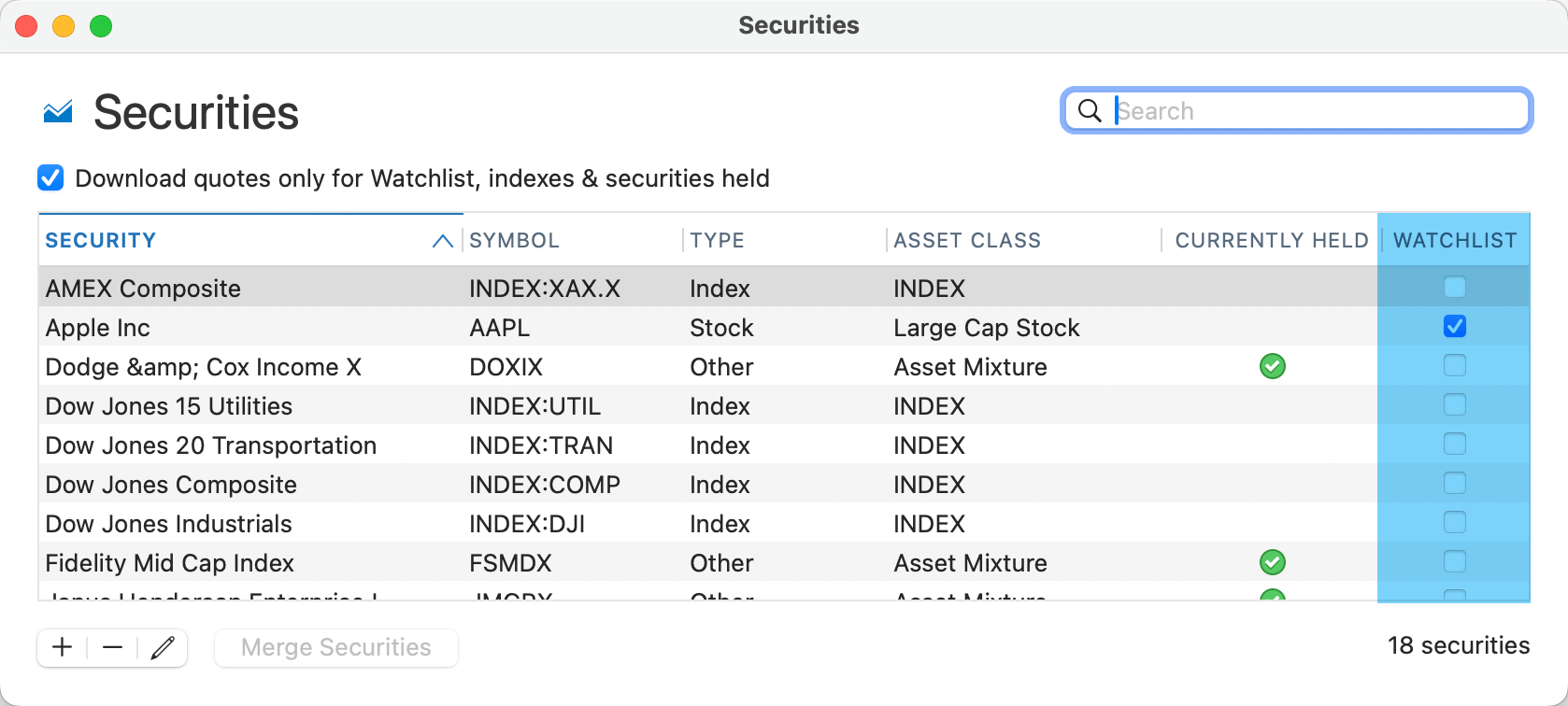The image size is (1568, 706).
Task: Click the Watchlist column header
Action: tap(1454, 241)
